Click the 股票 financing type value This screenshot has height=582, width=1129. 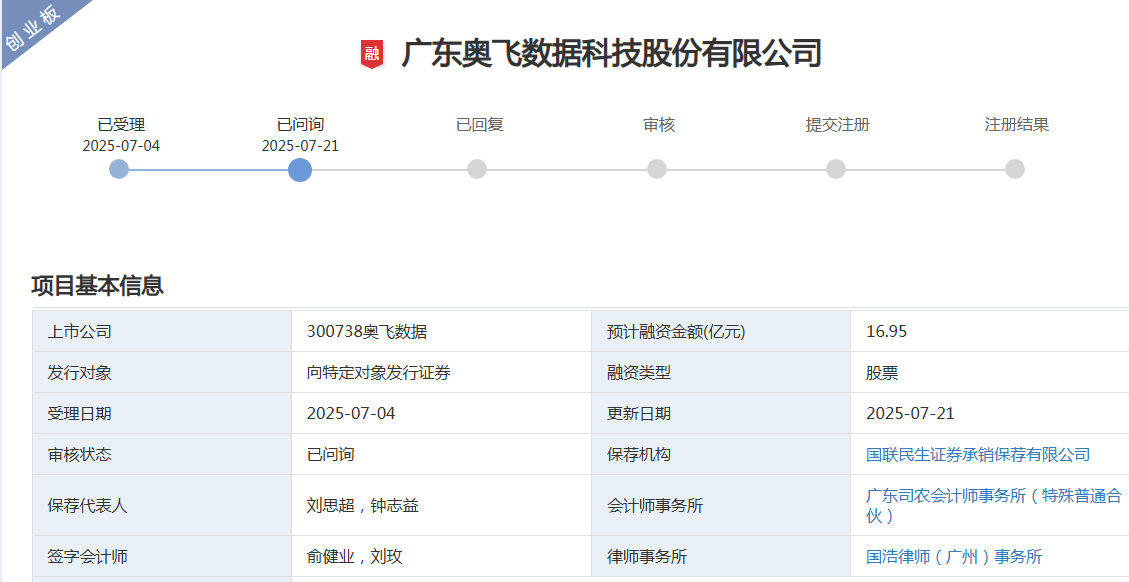coord(882,373)
